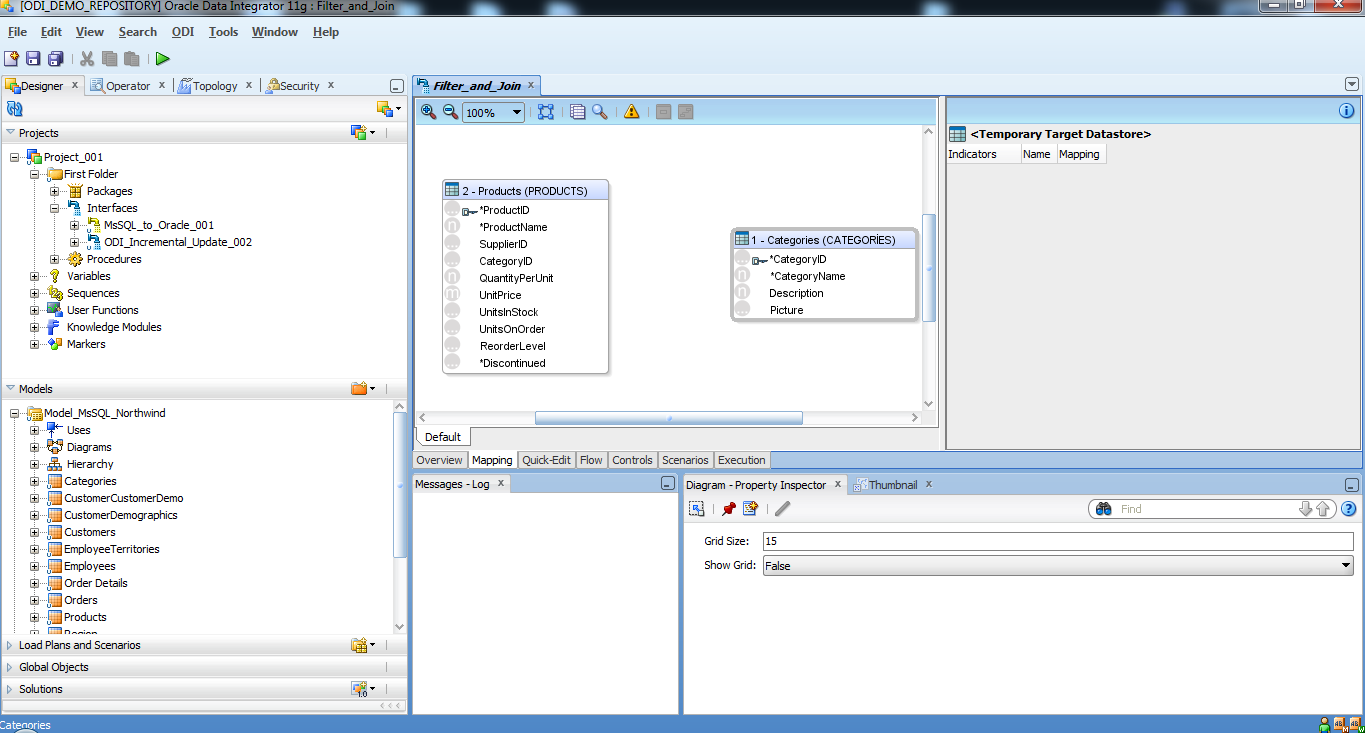Switch to the Flow tab

click(x=591, y=460)
